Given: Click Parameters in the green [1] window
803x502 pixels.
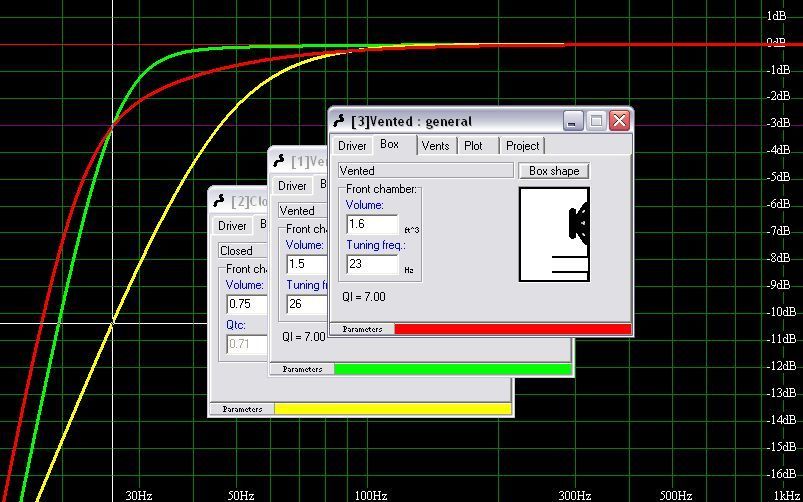Looking at the screenshot, I should [x=302, y=369].
